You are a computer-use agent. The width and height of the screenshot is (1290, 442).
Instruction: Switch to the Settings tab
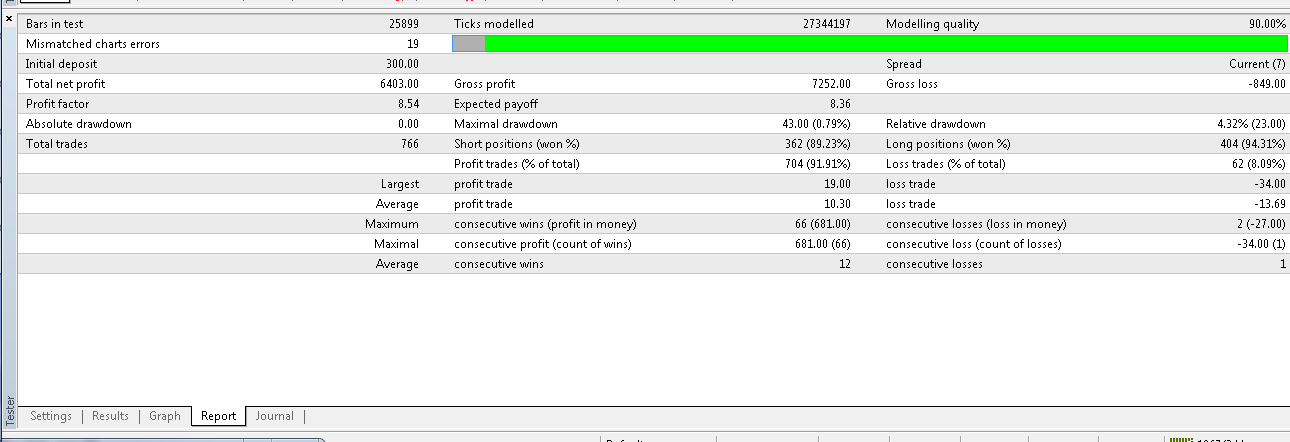coord(51,416)
